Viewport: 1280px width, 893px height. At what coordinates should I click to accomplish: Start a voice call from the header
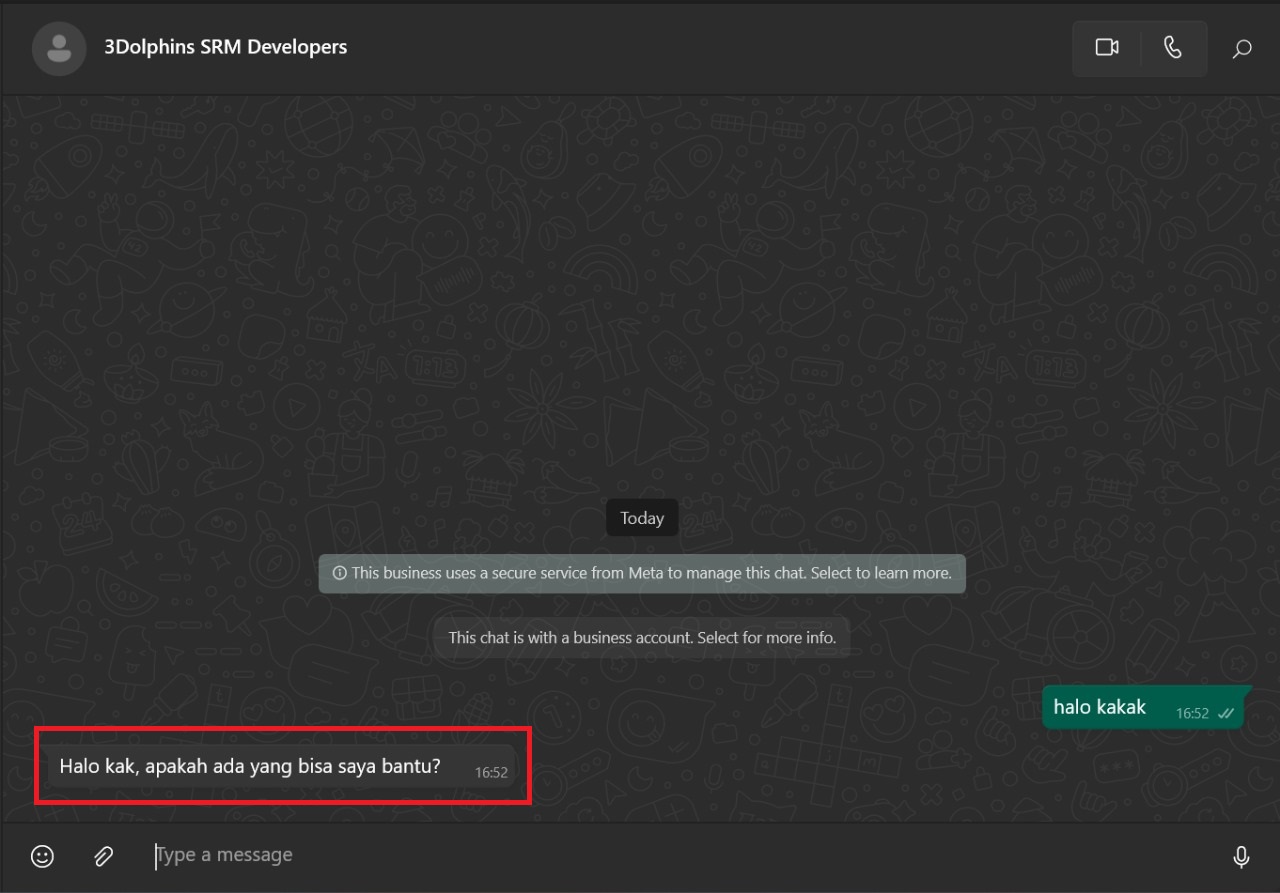coord(1173,48)
